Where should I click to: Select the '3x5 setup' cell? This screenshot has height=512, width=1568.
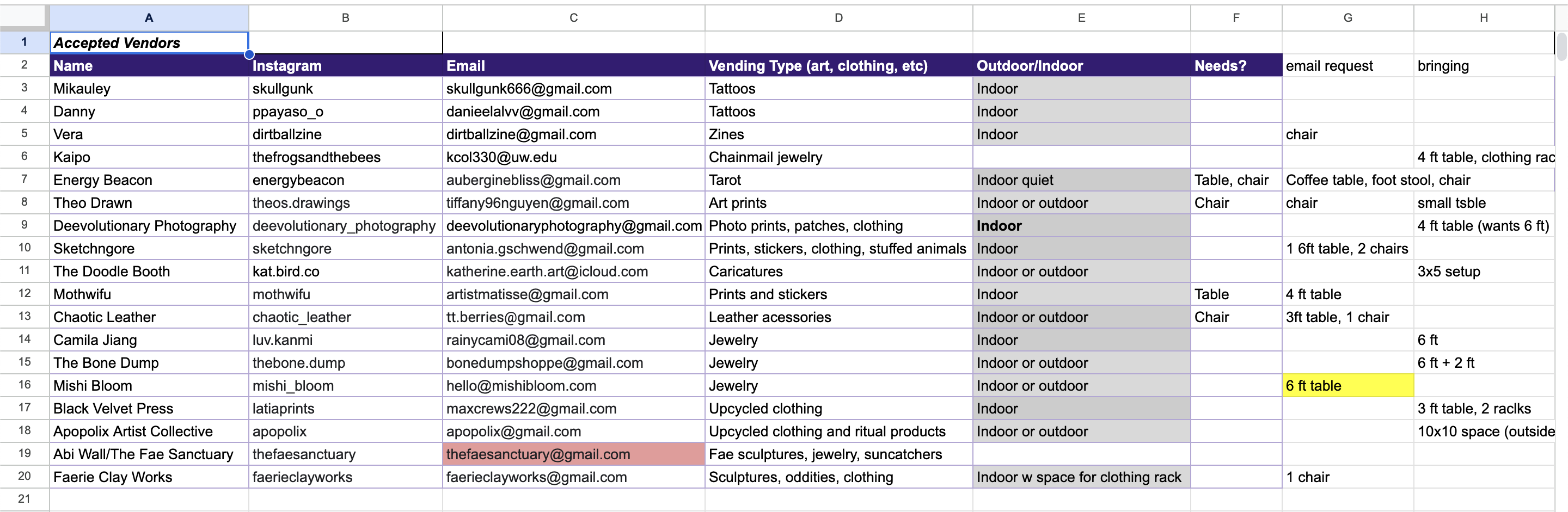[x=1484, y=271]
